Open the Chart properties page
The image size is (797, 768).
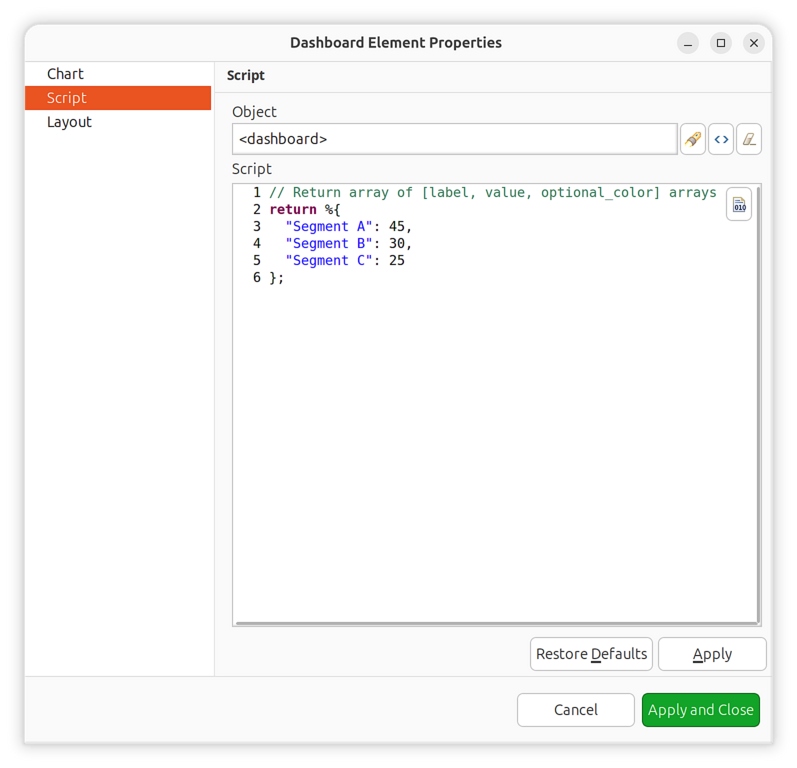[65, 74]
